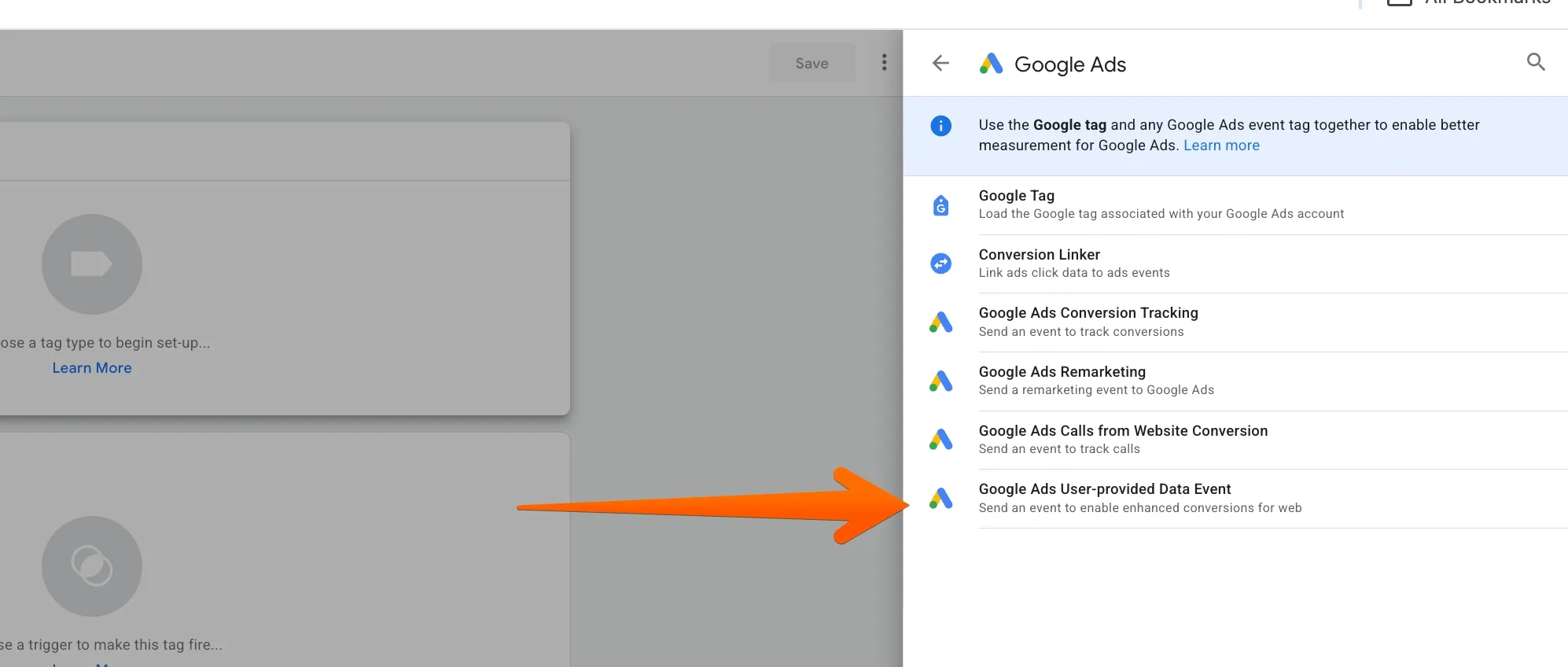This screenshot has height=667, width=1568.
Task: Choose Google Ads Conversion Tracking
Action: pos(1235,322)
